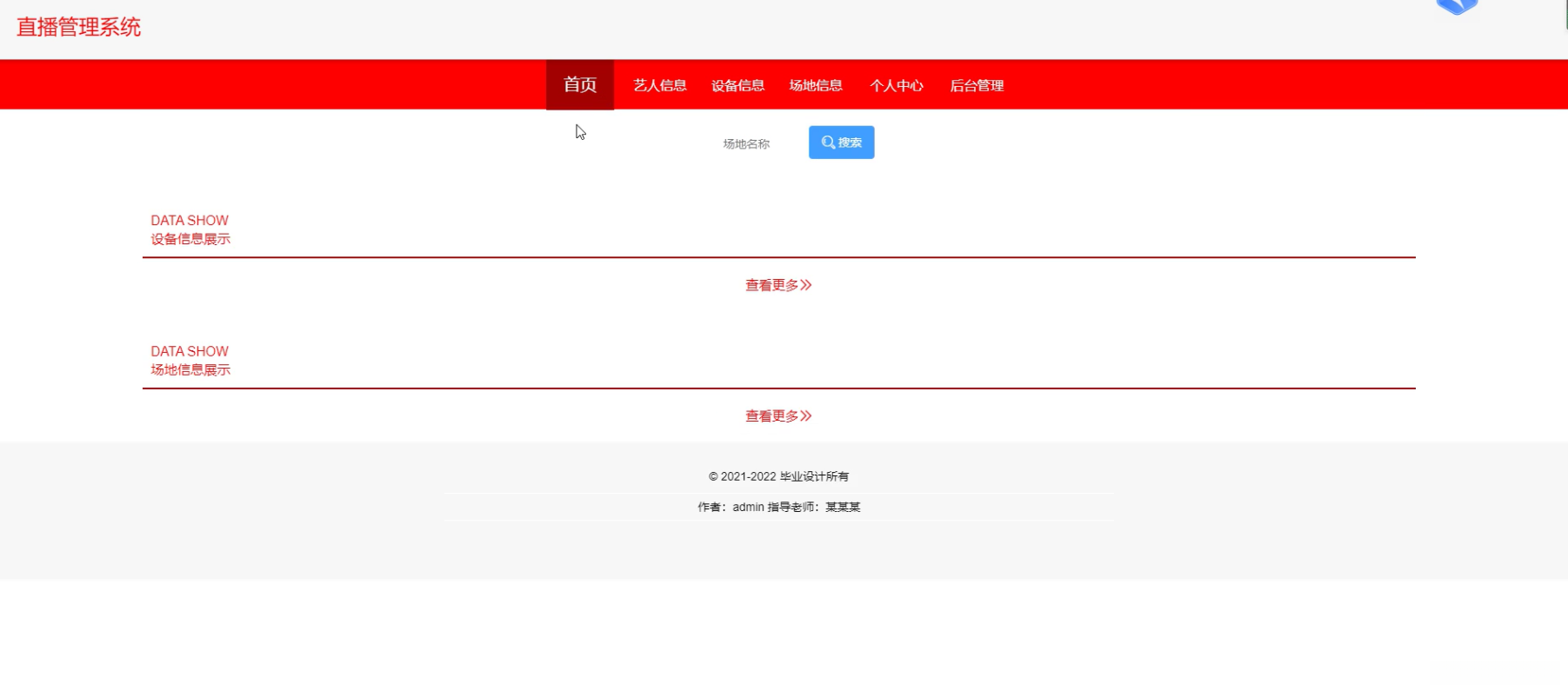Open 个人中心 page
Image resolution: width=1568 pixels, height=691 pixels.
(x=897, y=85)
